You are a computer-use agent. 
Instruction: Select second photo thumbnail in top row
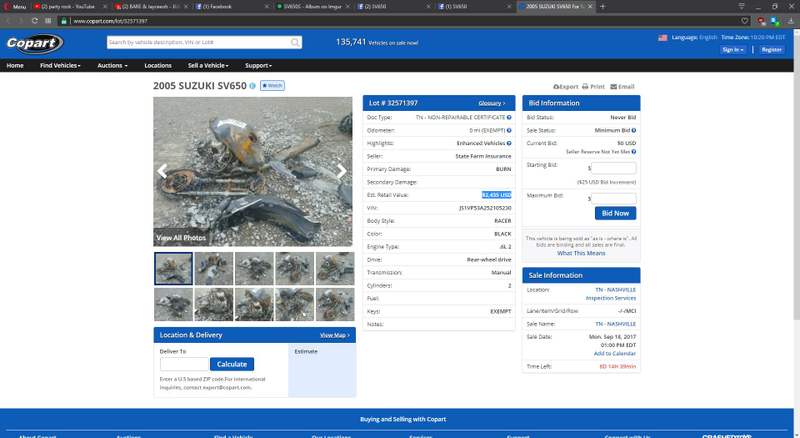tap(214, 269)
